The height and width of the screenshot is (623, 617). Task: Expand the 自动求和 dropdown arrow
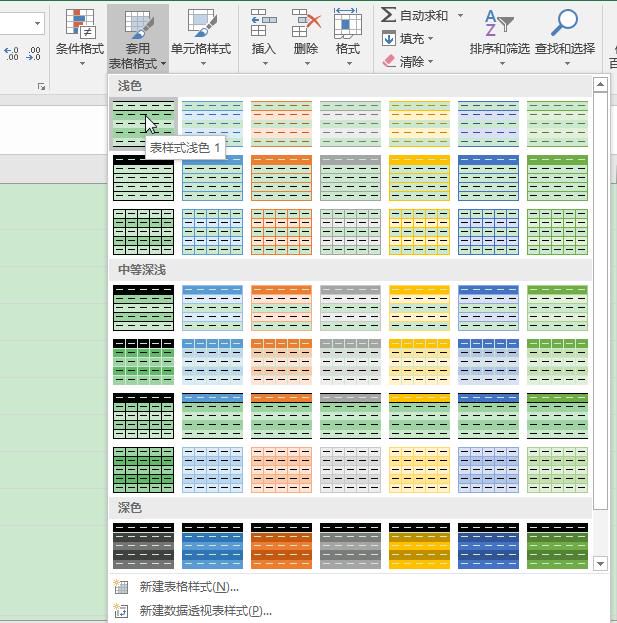click(460, 15)
